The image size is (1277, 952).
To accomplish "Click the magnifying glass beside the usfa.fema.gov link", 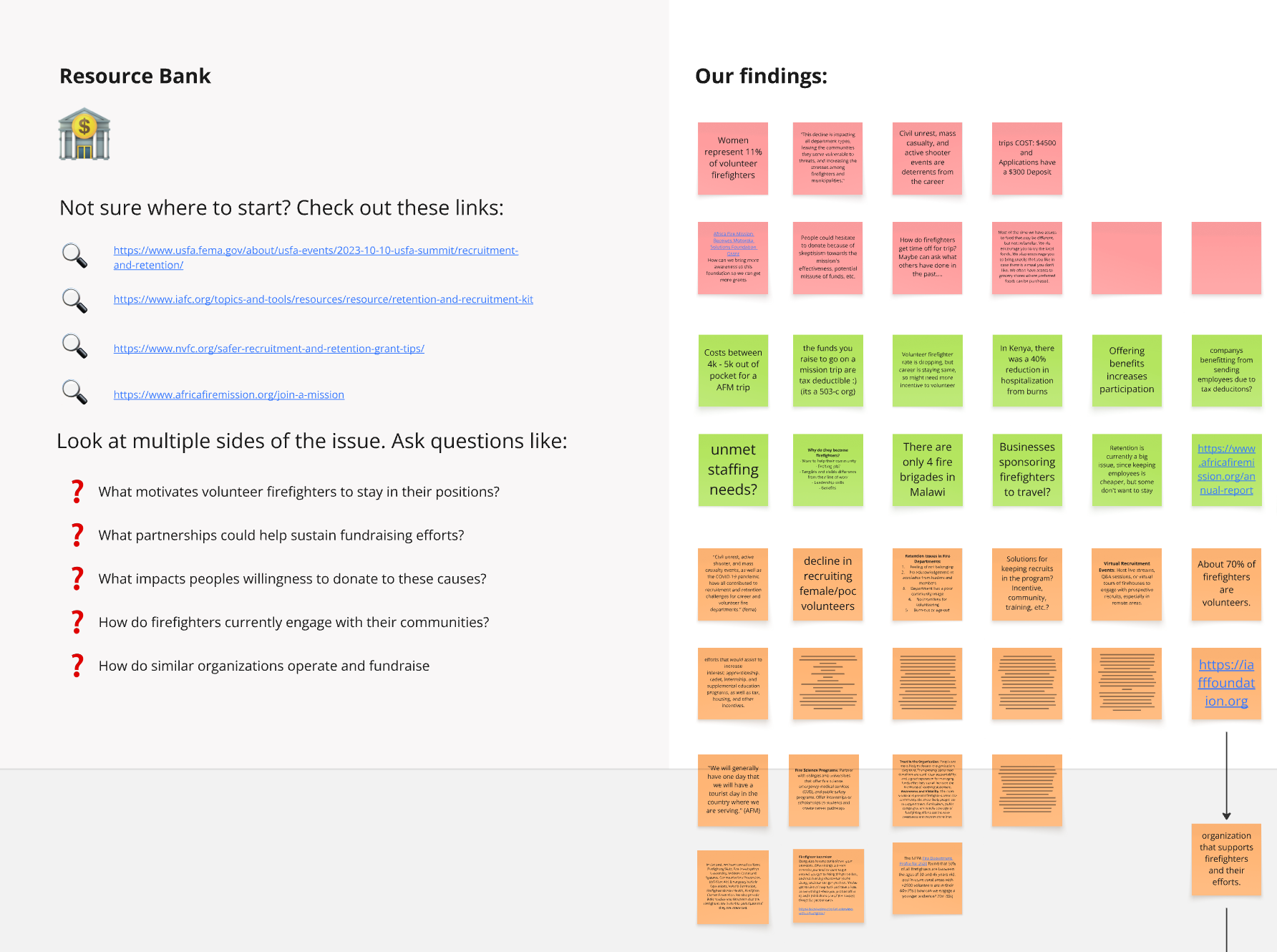I will [x=74, y=256].
